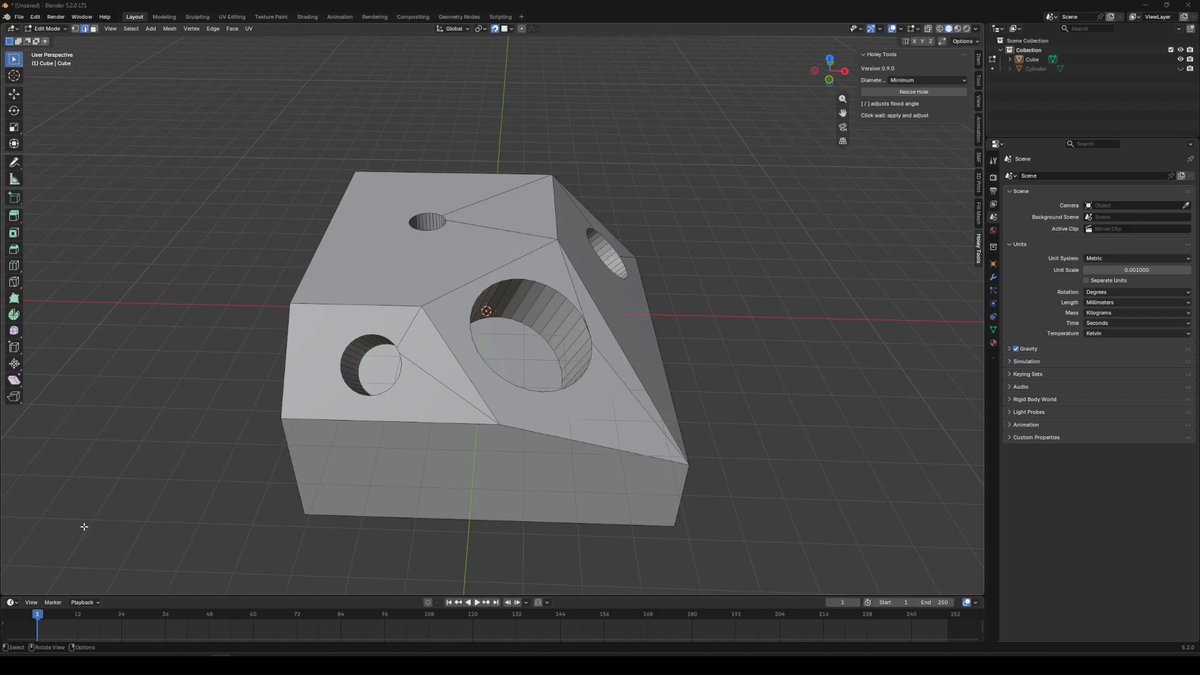Switch to solid viewport shading
Viewport: 1200px width, 675px height.
[x=949, y=28]
